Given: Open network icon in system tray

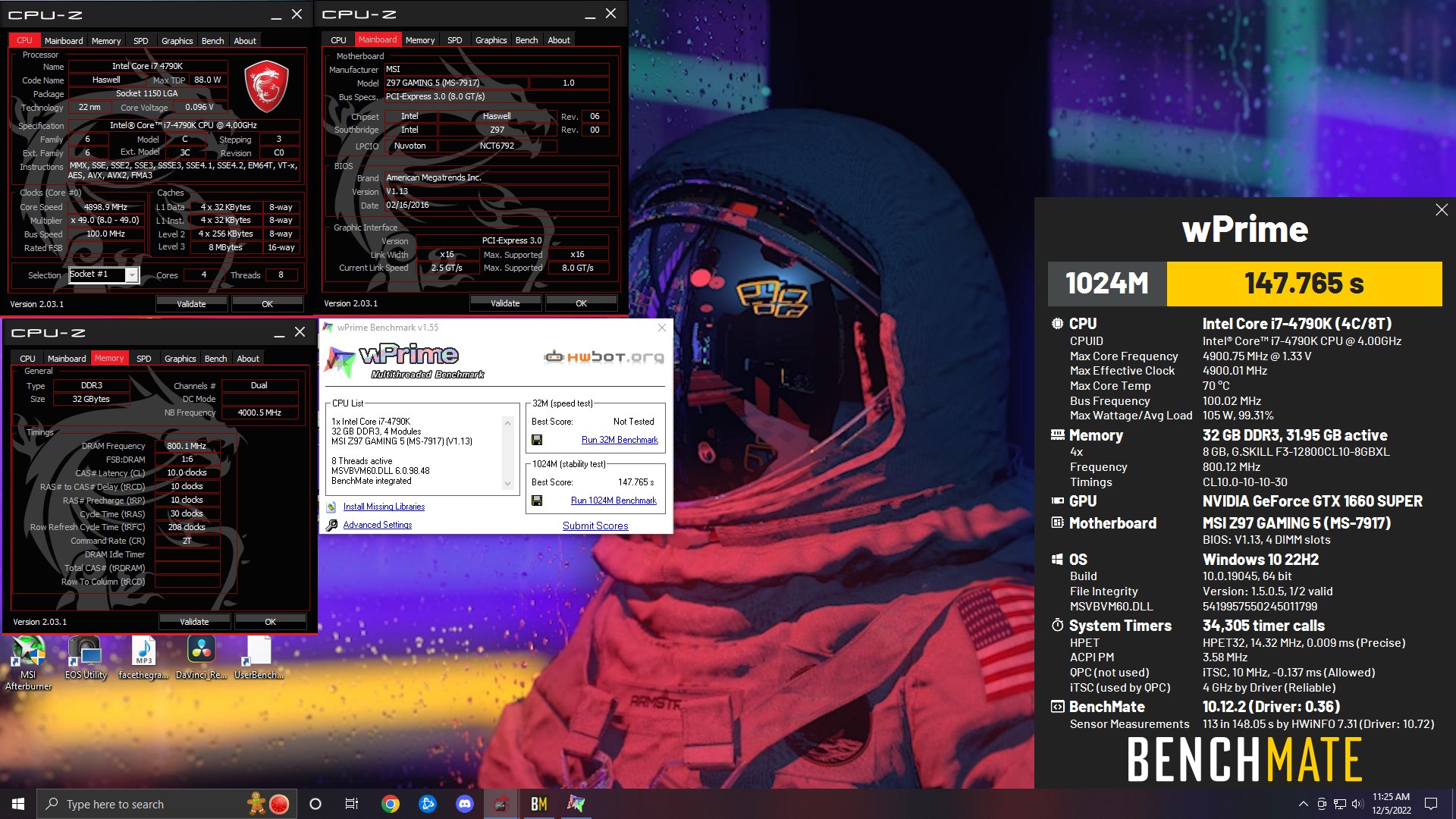Looking at the screenshot, I should 1340,804.
